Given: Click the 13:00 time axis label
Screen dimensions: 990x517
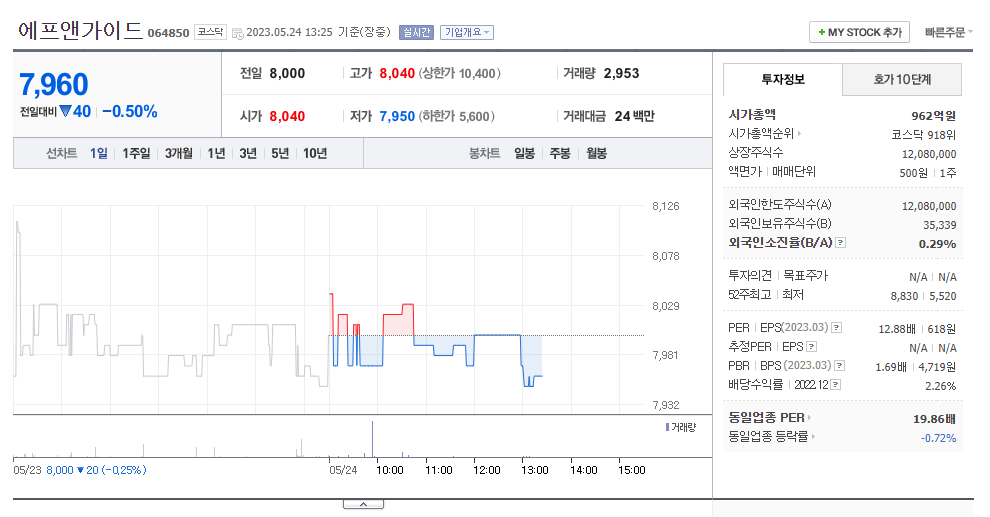Looking at the screenshot, I should click(x=535, y=470).
